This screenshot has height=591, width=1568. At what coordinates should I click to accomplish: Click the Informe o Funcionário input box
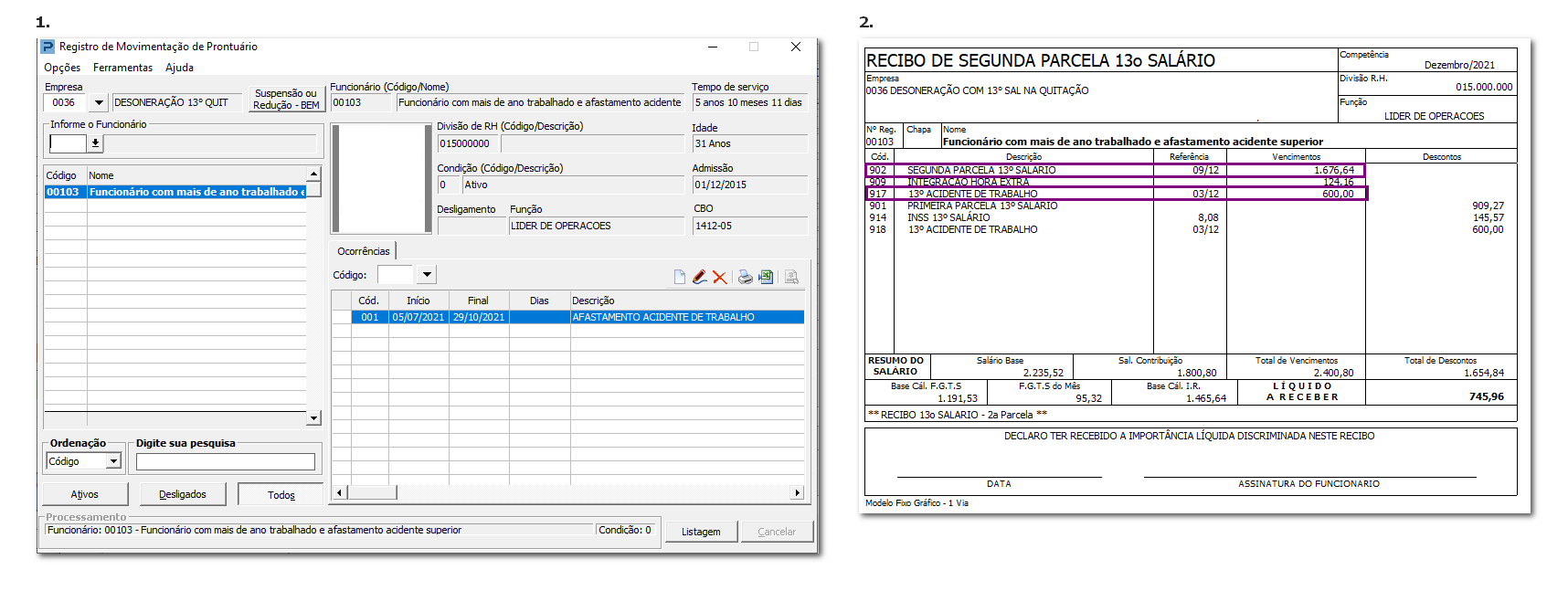click(68, 143)
